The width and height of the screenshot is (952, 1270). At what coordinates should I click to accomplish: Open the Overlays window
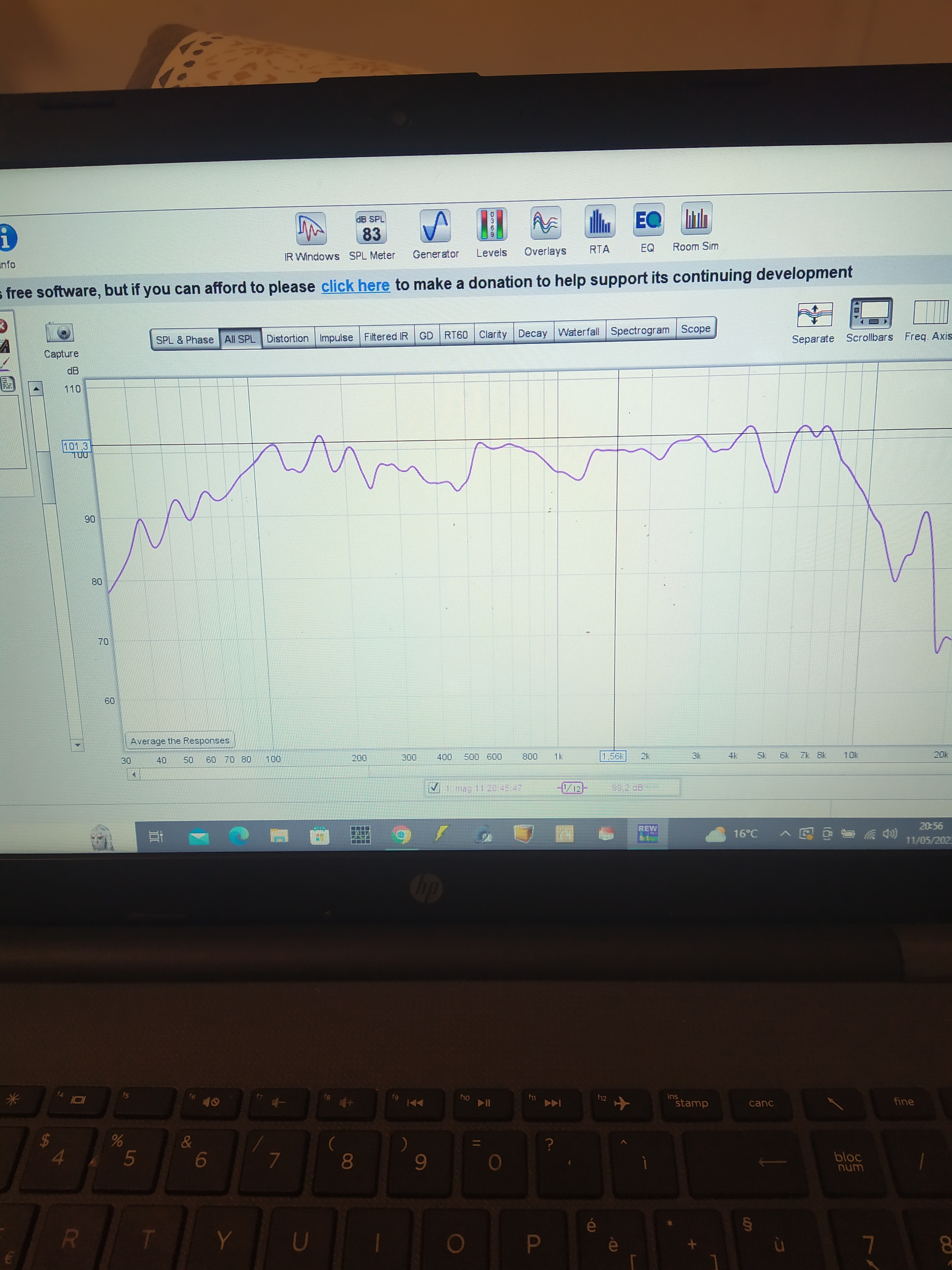coord(545,231)
